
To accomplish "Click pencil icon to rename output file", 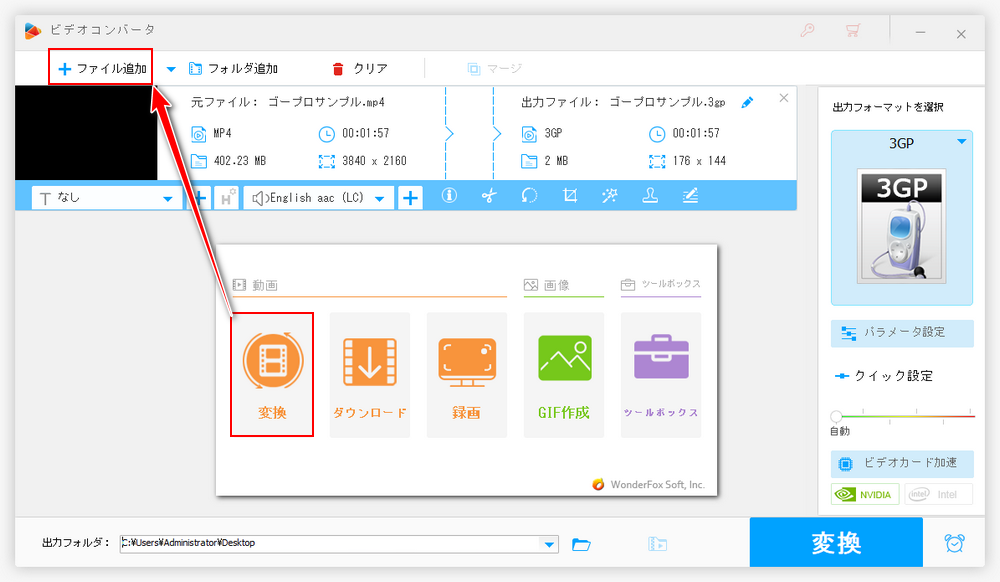I will (747, 102).
